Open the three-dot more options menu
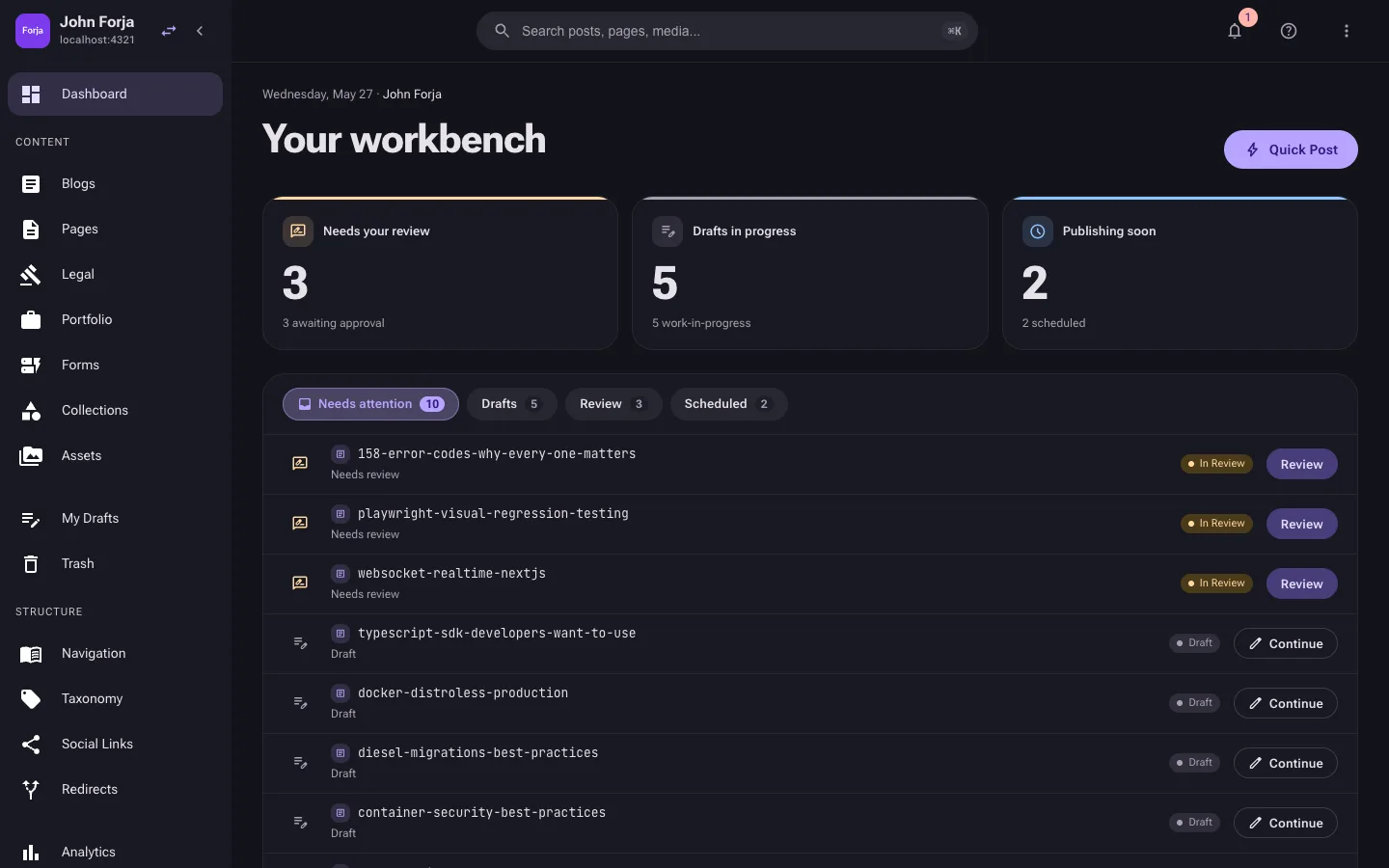Image resolution: width=1389 pixels, height=868 pixels. point(1347,31)
